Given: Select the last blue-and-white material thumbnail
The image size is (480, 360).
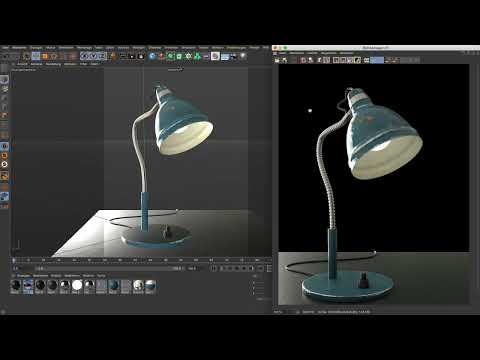Looking at the screenshot, I should tap(151, 286).
